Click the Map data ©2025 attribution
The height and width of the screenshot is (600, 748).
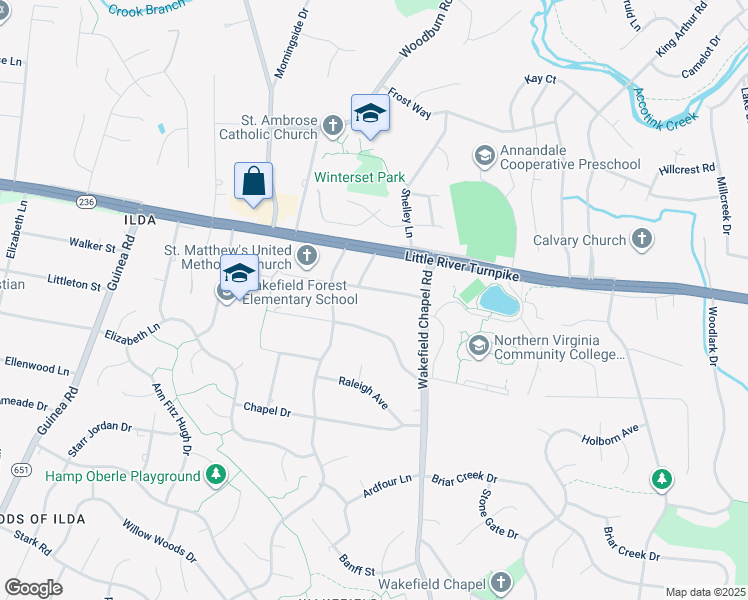705,592
